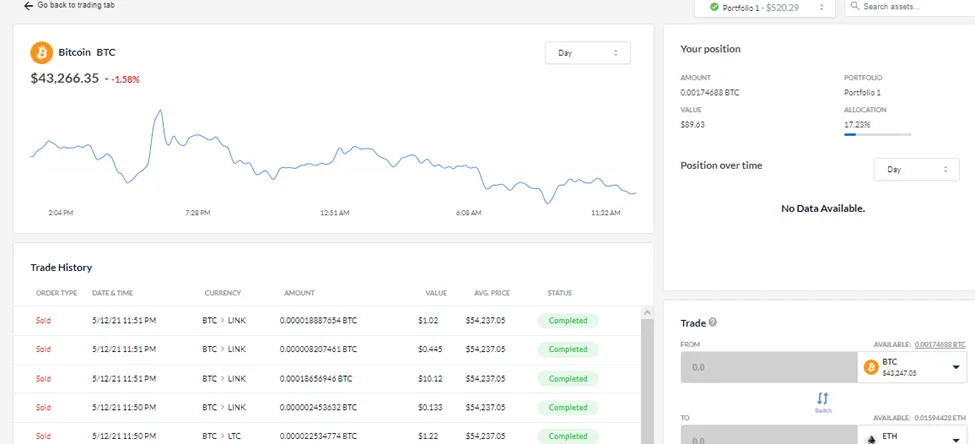
Task: Click the Bitcoin price $43,266.35
Action: [x=65, y=78]
